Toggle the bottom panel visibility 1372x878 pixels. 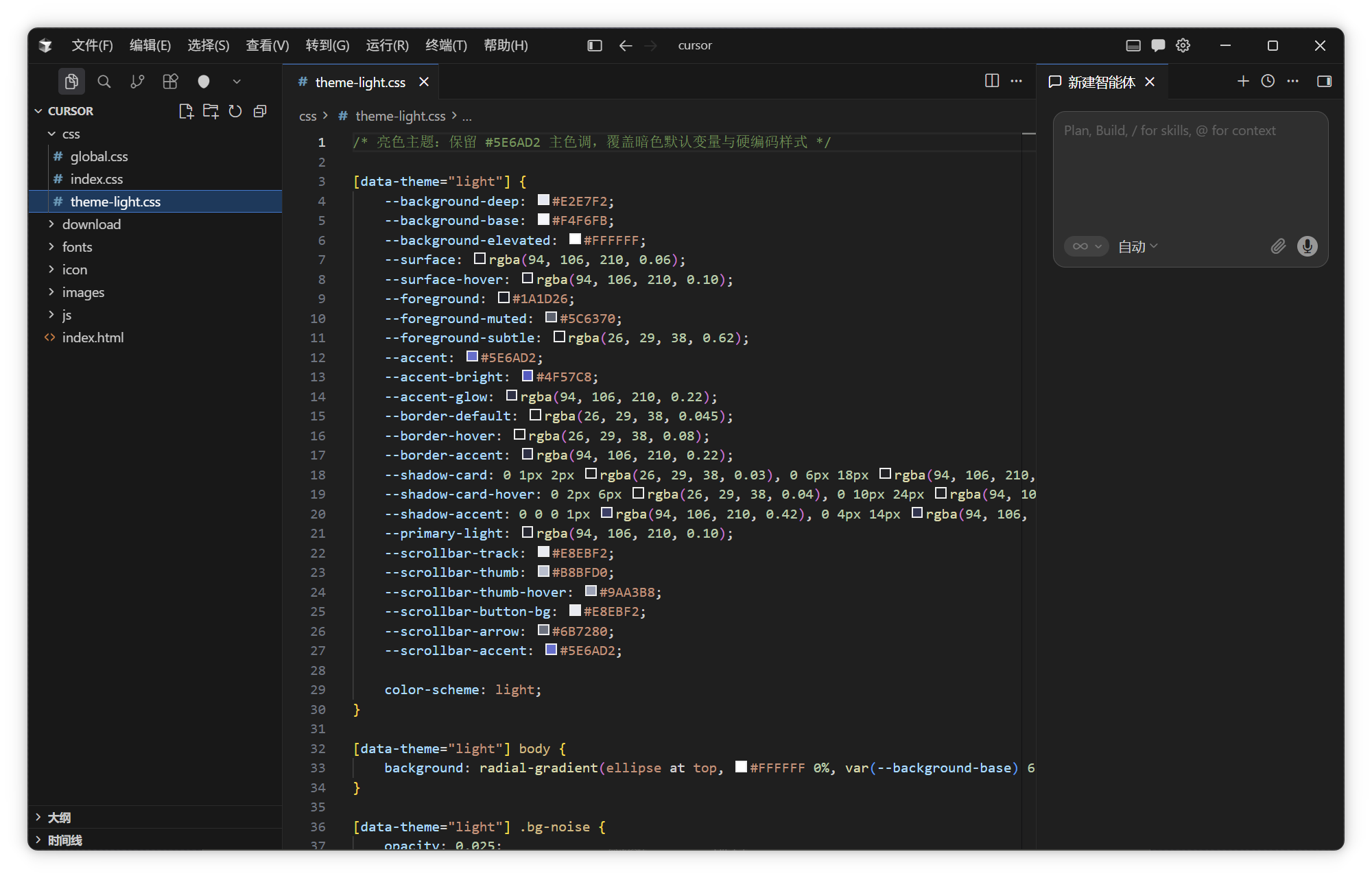(x=1133, y=45)
